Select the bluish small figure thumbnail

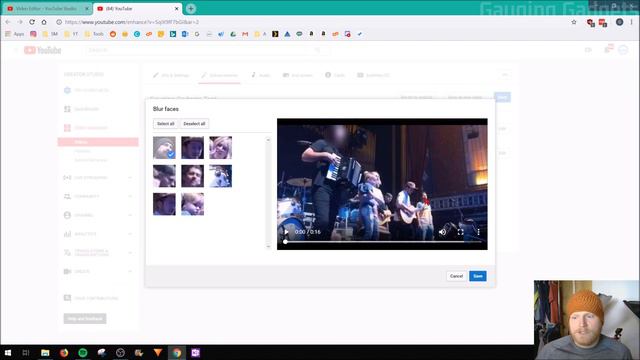[220, 176]
